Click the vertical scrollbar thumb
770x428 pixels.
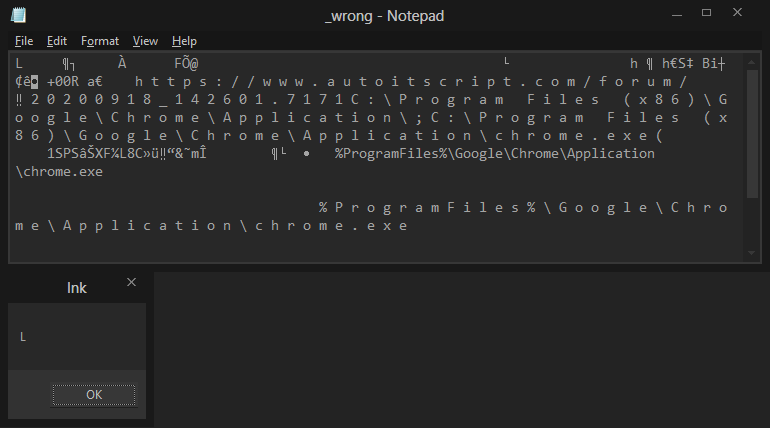752,134
